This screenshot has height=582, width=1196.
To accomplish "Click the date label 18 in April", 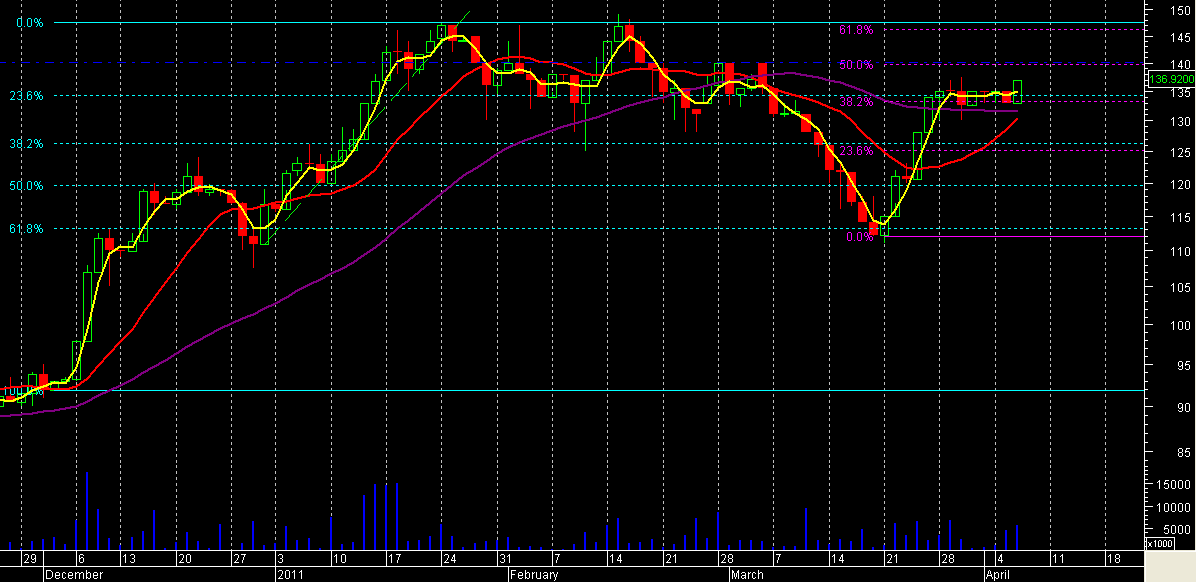I will [x=1114, y=558].
